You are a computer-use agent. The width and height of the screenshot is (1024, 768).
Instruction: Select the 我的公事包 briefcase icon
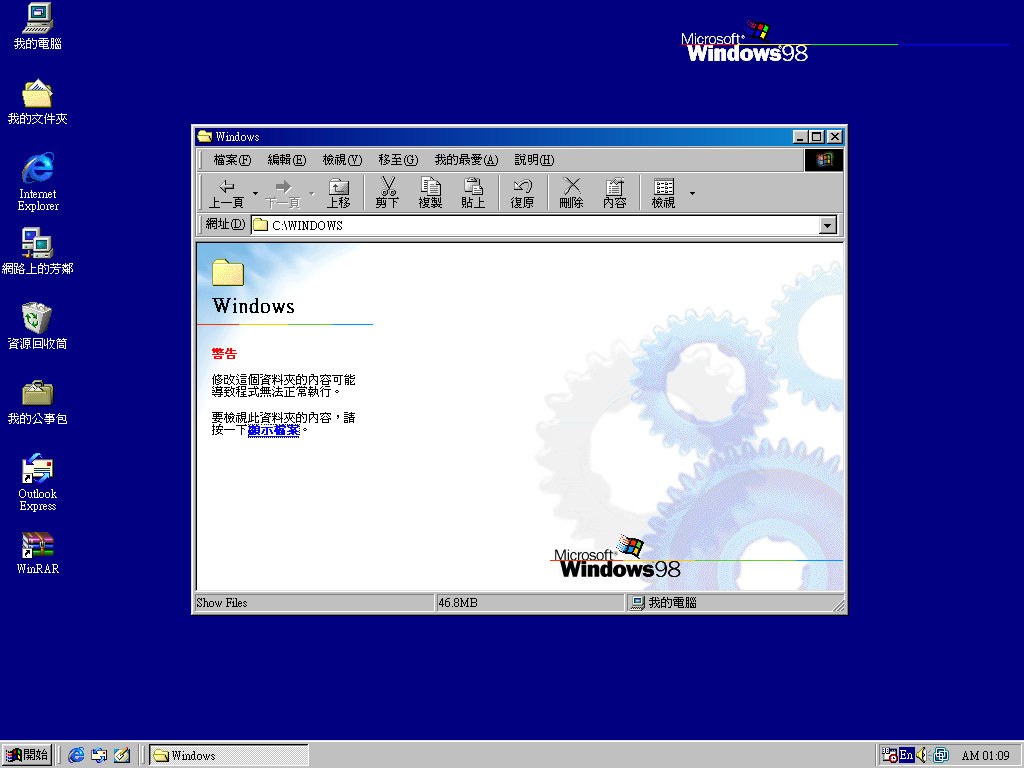37,402
